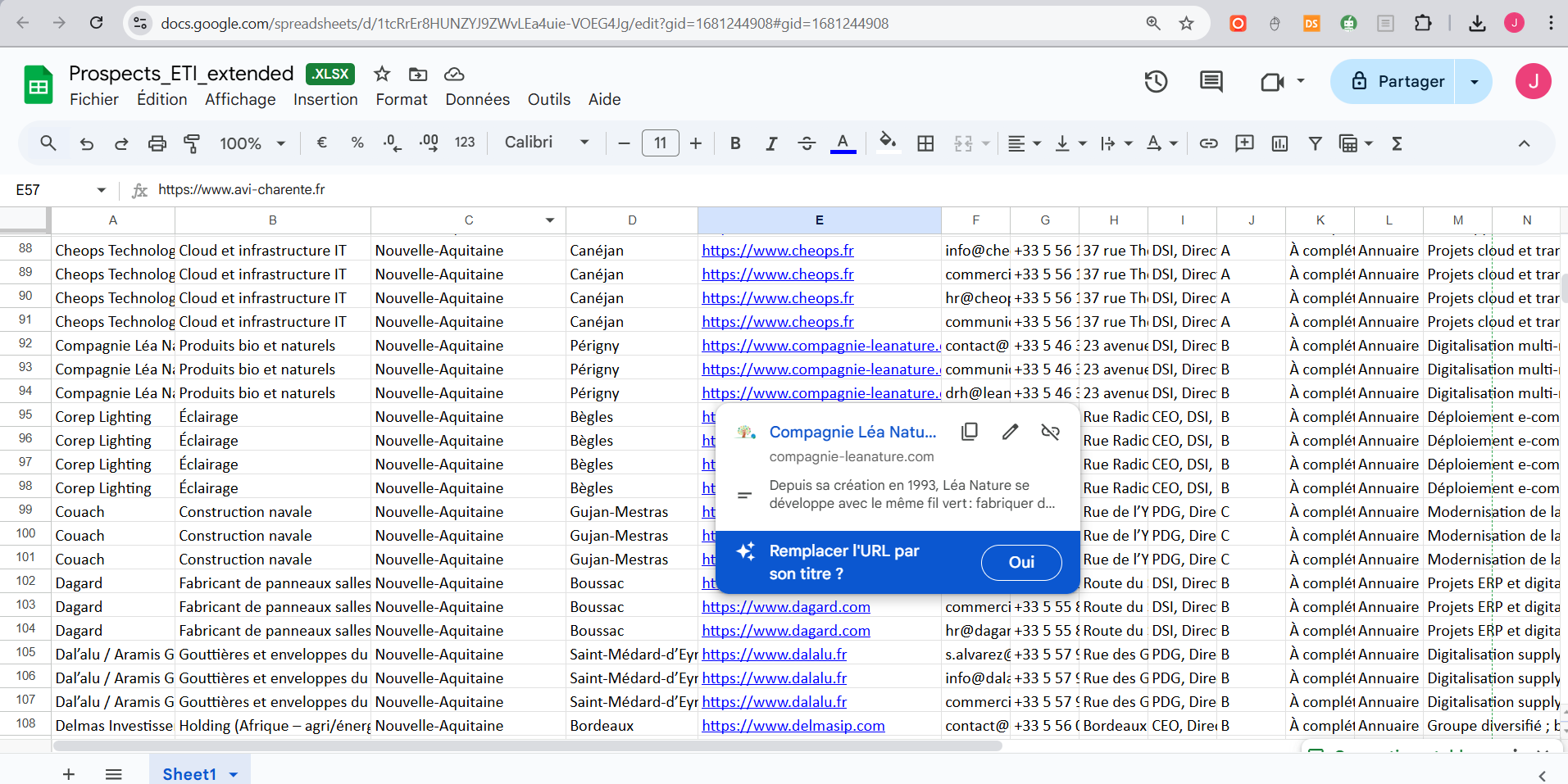
Task: Open the delmasip.com link in row 108
Action: (x=793, y=726)
